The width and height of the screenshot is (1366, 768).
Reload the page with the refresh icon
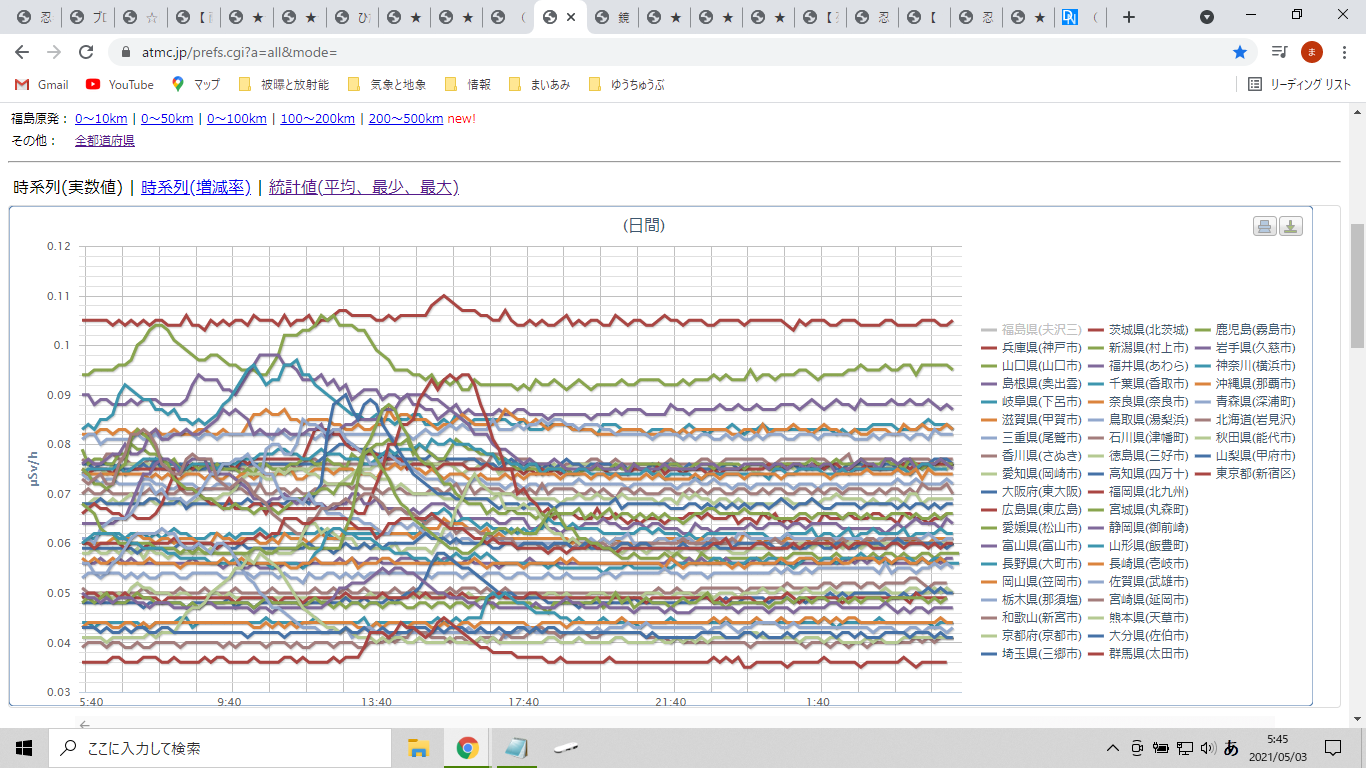tap(86, 52)
